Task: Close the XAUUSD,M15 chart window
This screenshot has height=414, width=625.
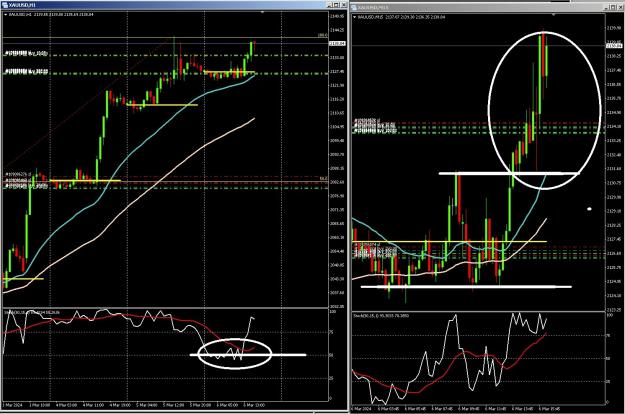Action: (x=621, y=7)
